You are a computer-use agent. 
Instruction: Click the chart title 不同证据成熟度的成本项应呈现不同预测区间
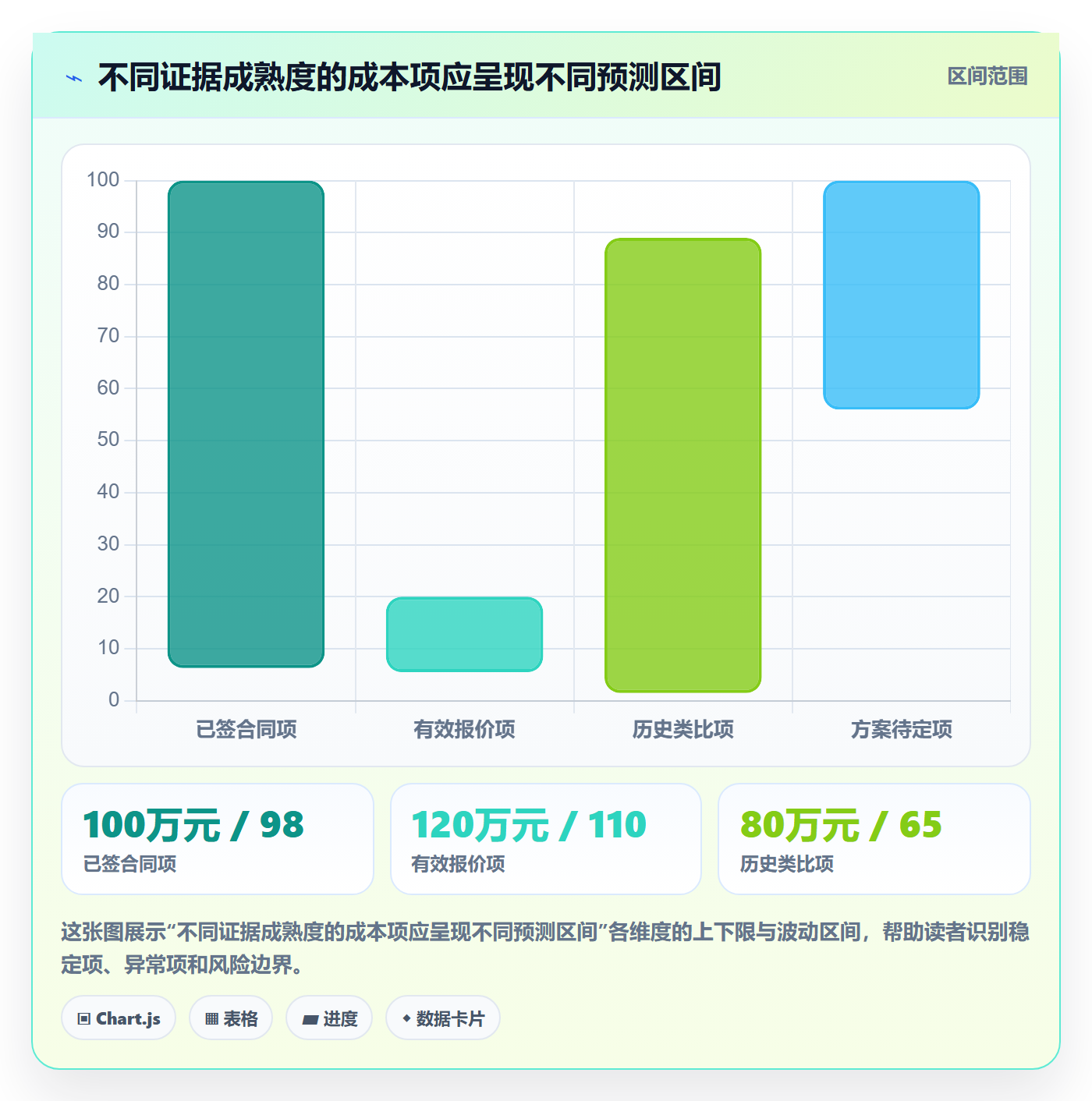tap(409, 77)
